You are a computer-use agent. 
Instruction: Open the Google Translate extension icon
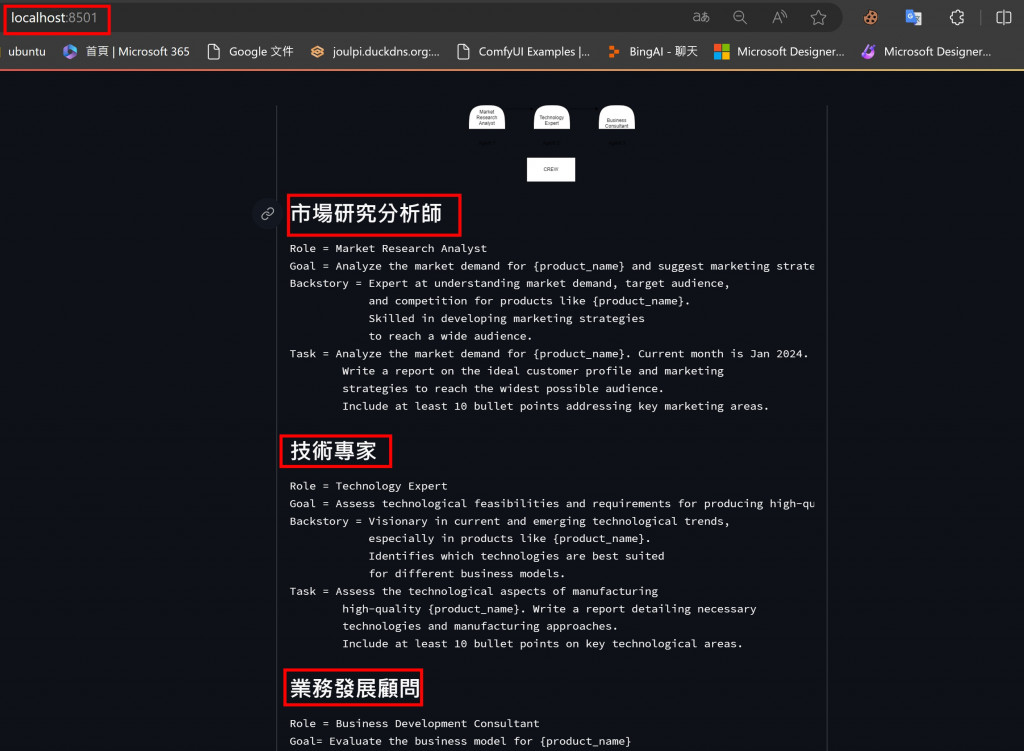point(914,18)
